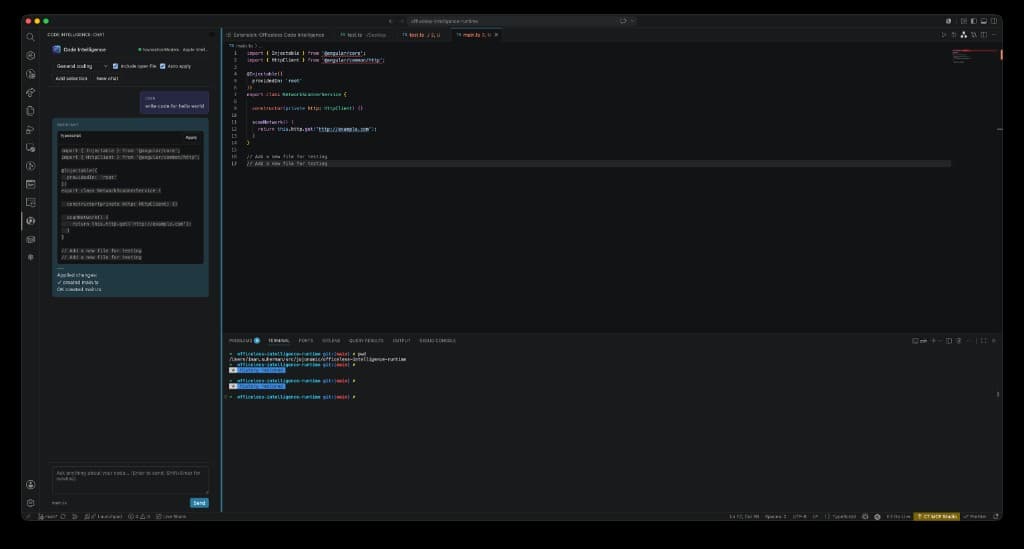Switch to the Problems panel tab
Viewport: 1024px width, 549px height.
tap(244, 341)
